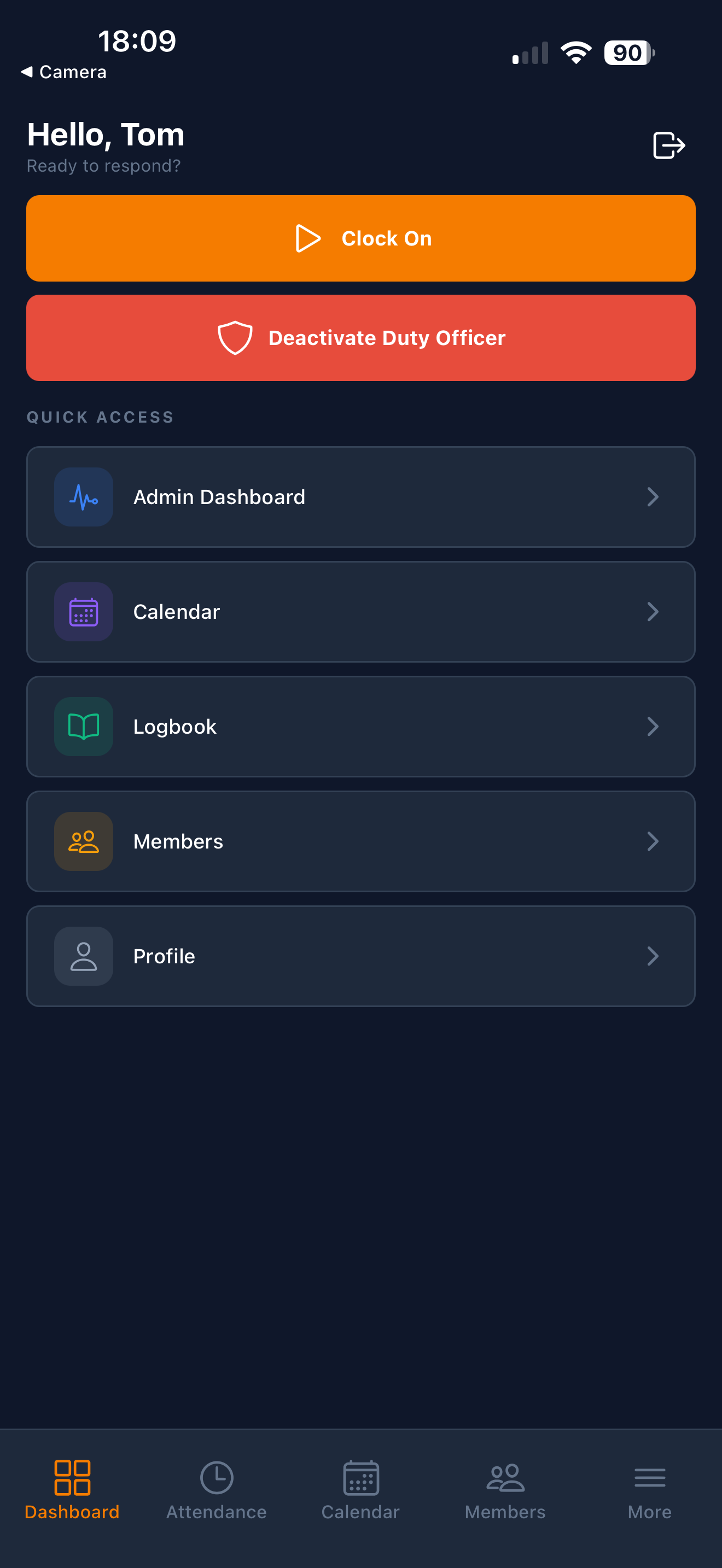Click the green Logbook book icon
722x1568 pixels.
click(x=83, y=727)
